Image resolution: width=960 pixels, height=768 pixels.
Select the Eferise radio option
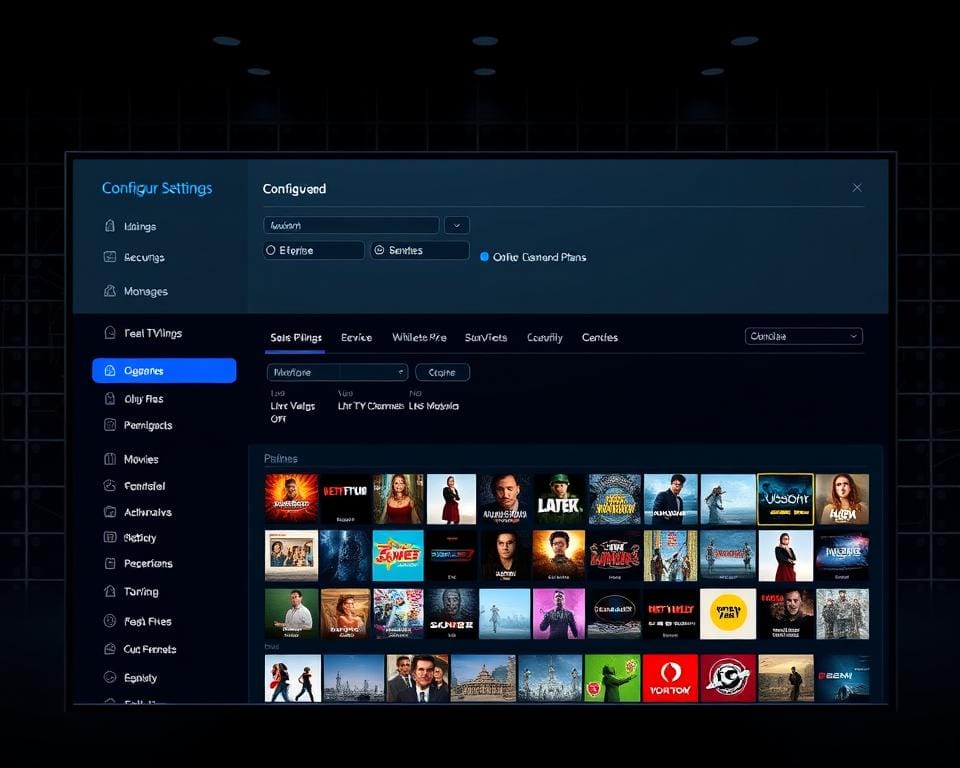tap(269, 250)
